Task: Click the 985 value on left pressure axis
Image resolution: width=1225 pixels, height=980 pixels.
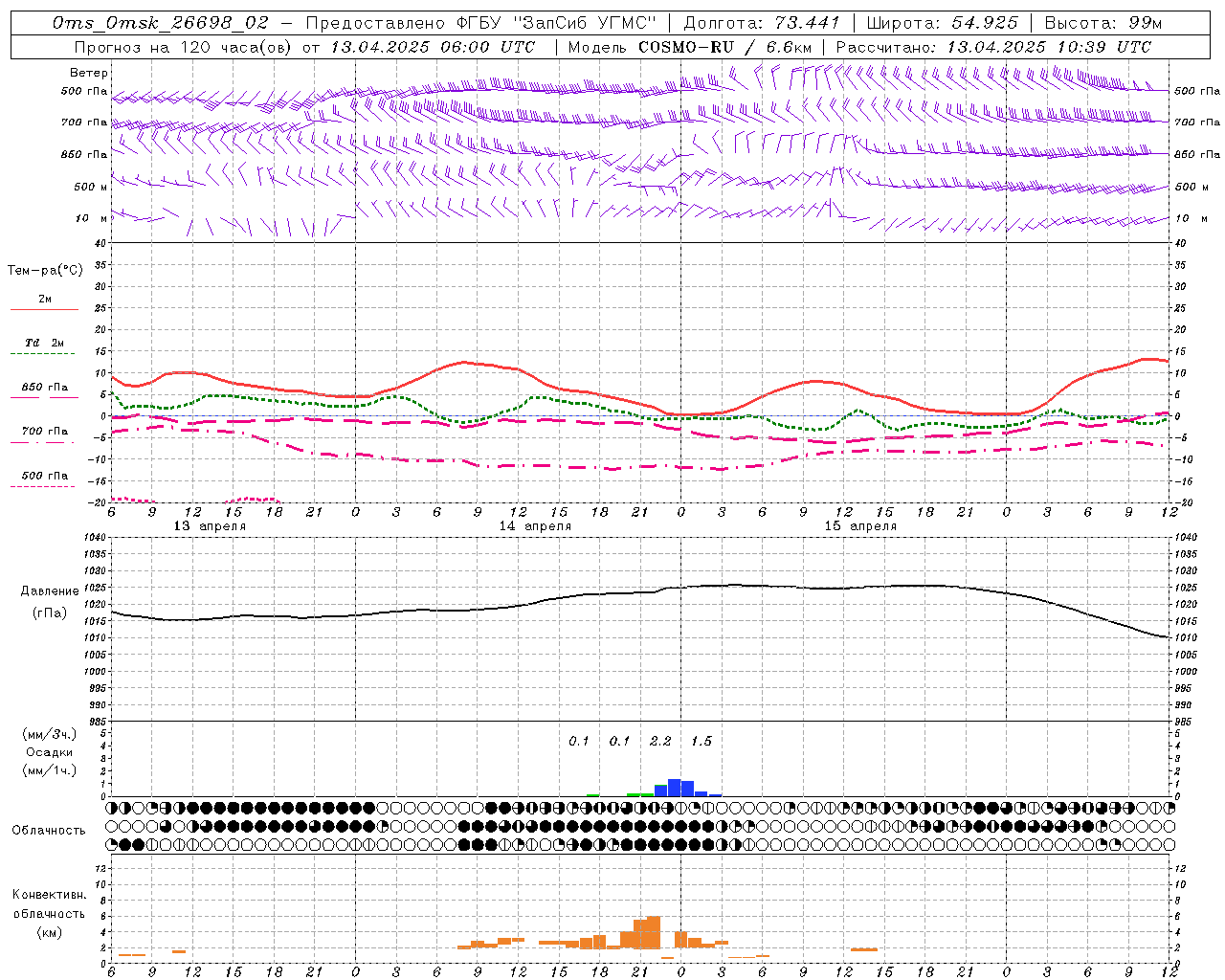Action: (x=96, y=722)
